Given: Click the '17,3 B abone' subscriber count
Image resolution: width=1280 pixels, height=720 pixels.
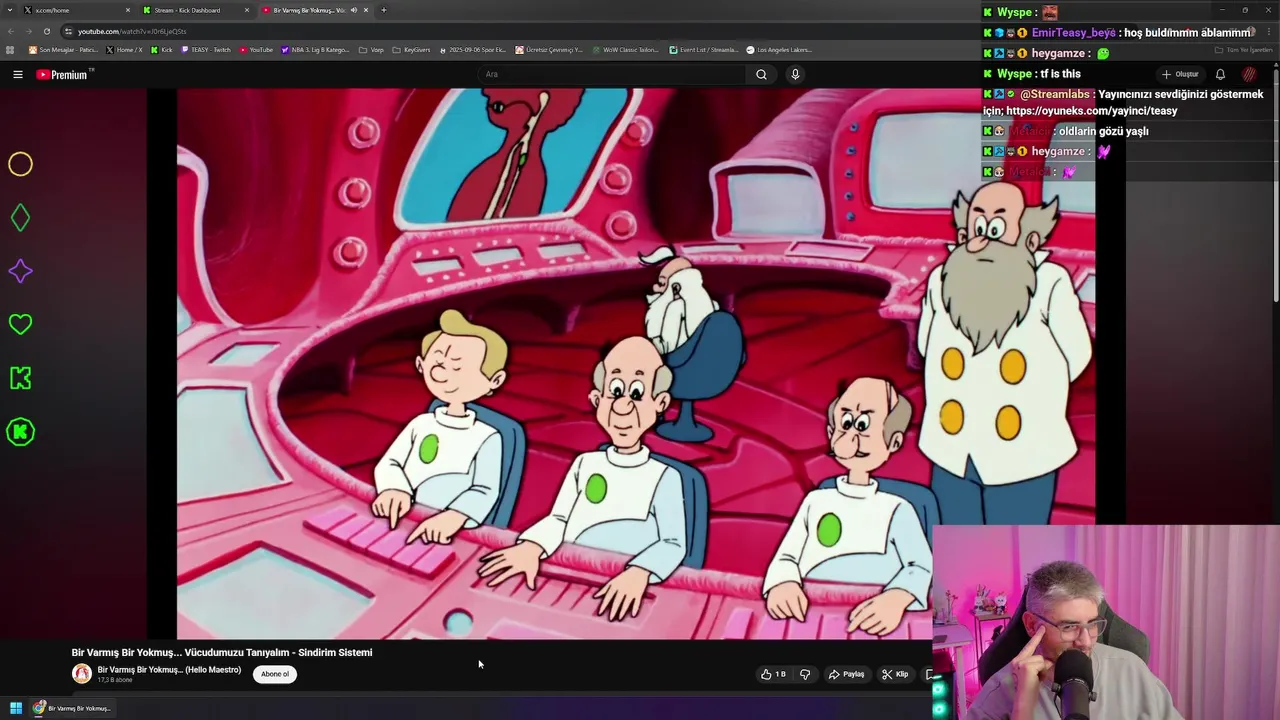Looking at the screenshot, I should point(115,680).
